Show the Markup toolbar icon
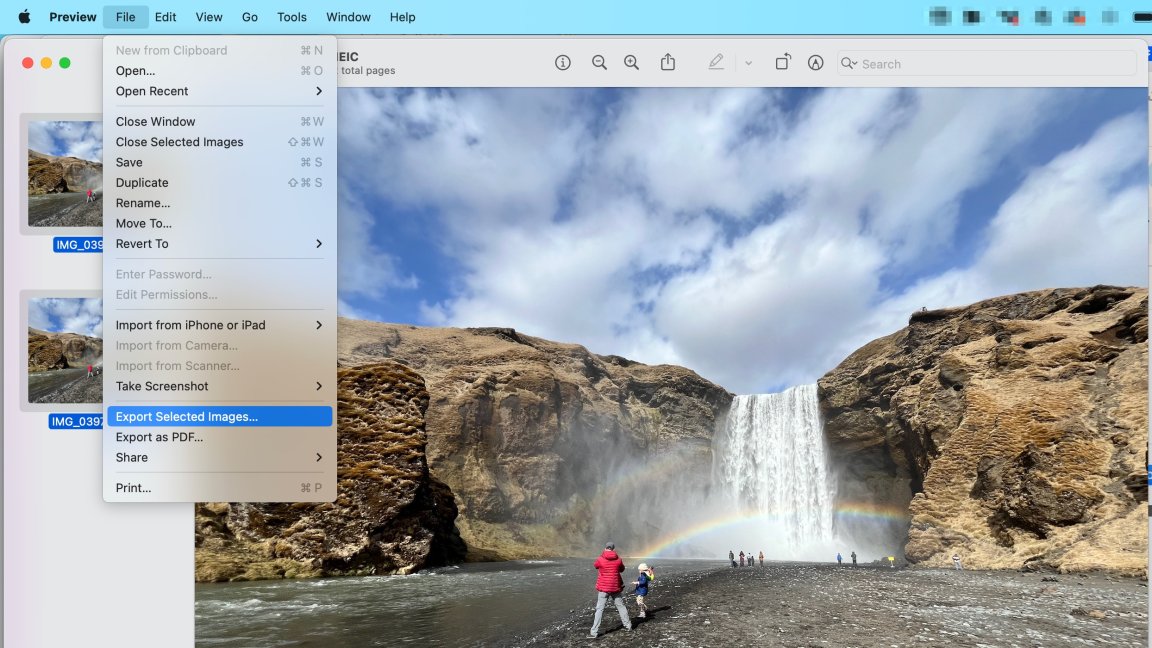This screenshot has width=1152, height=648. click(x=816, y=63)
